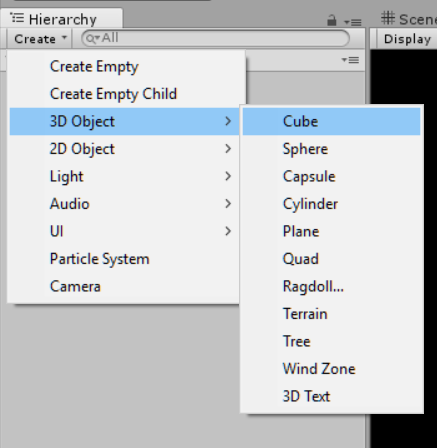Expand the 2D Object submenu arrow
437x448 pixels.
tap(228, 149)
